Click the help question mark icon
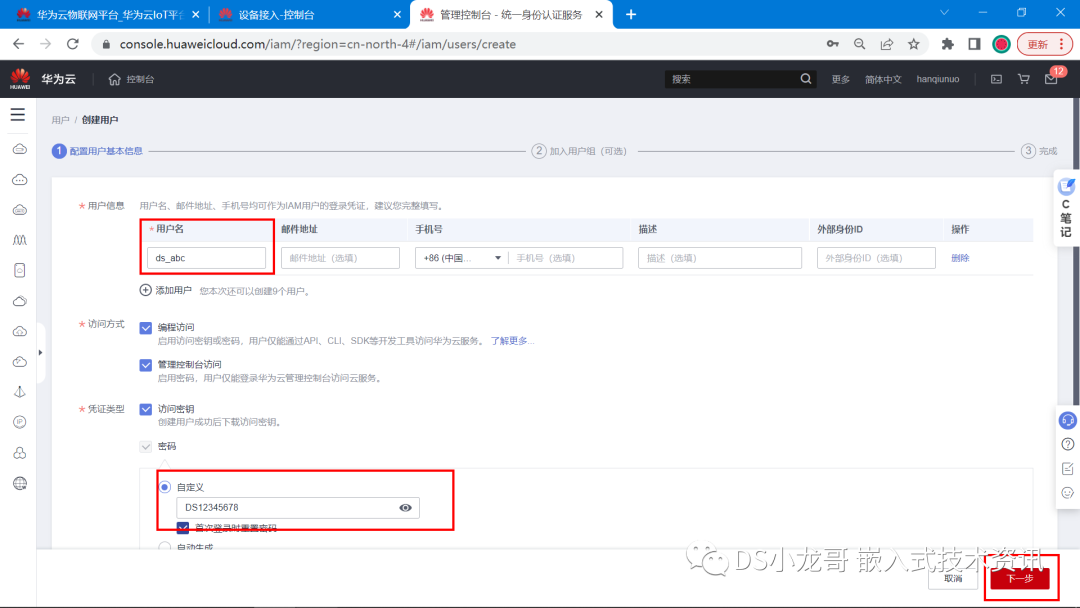The image size is (1080, 608). point(1068,444)
